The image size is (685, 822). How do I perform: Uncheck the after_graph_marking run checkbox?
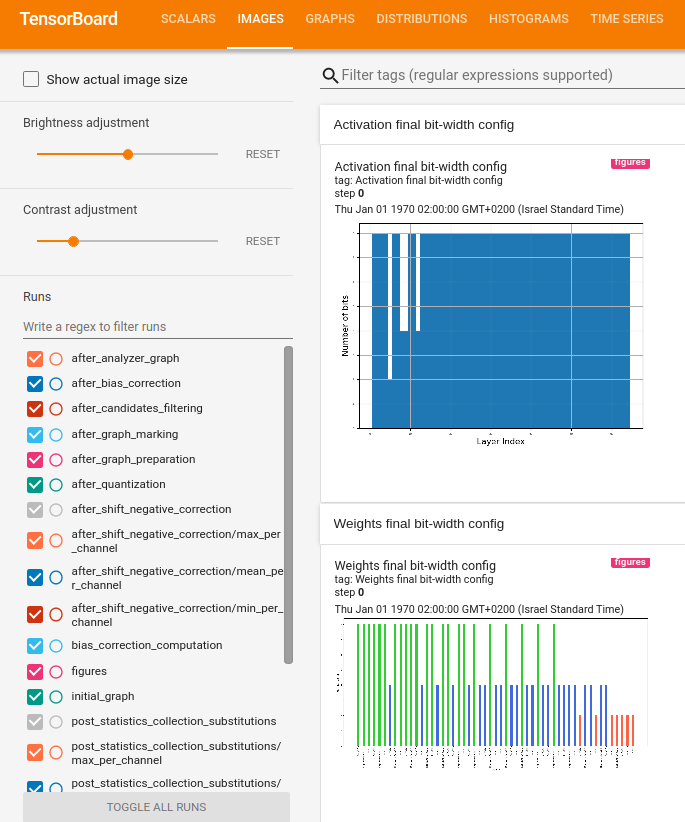pos(35,435)
